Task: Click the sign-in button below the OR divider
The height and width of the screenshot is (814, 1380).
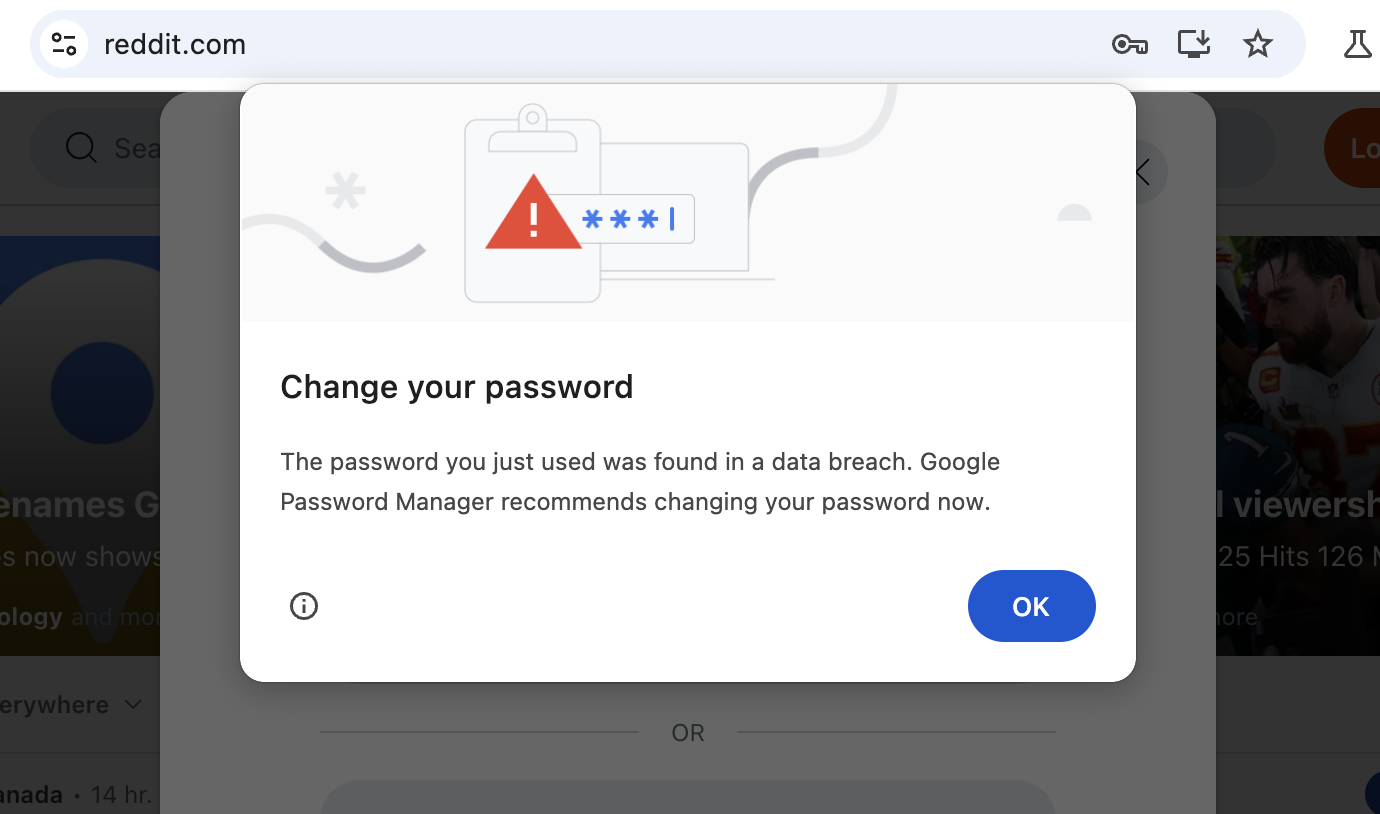Action: click(687, 797)
